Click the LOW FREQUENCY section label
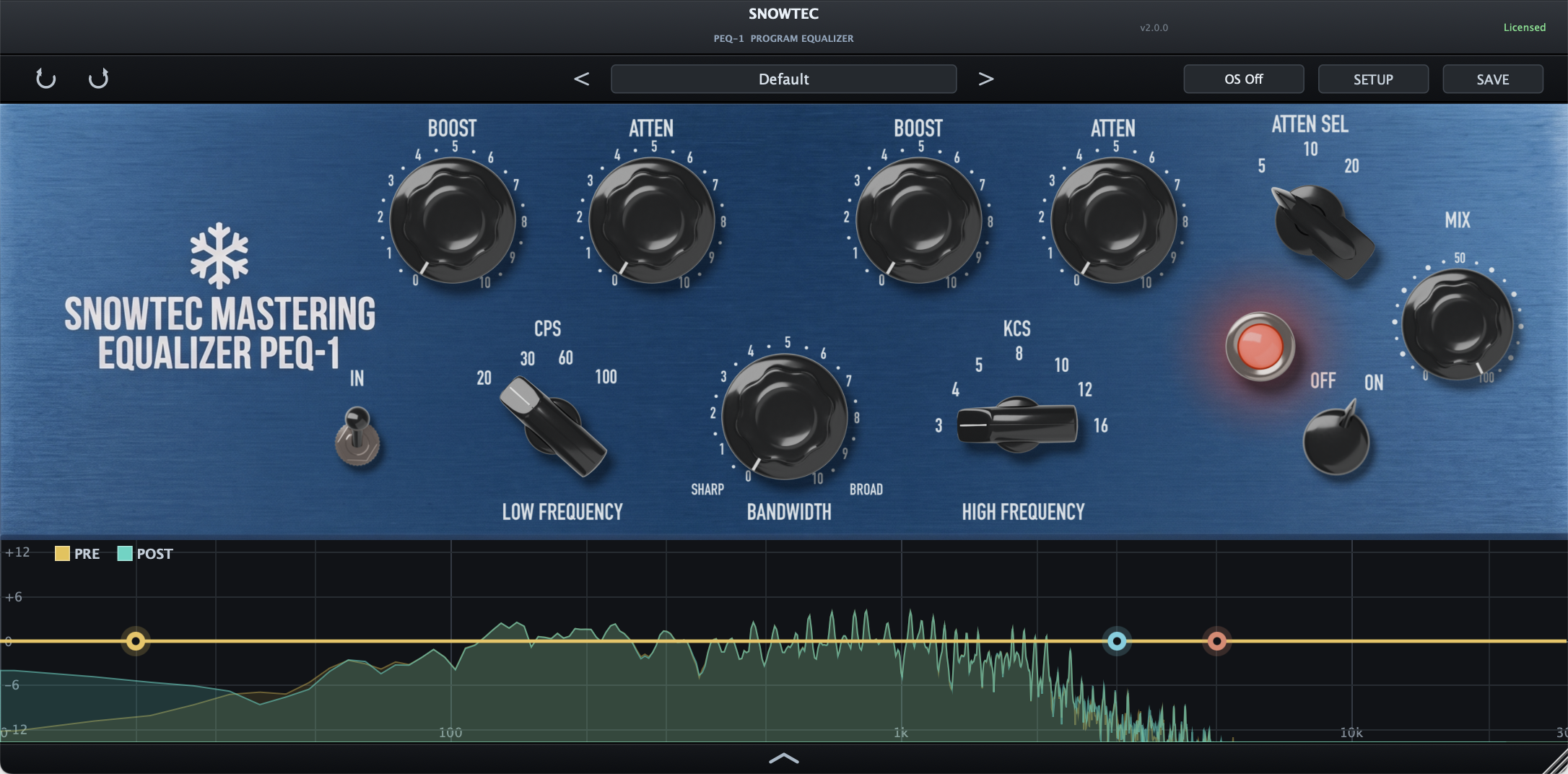 coord(562,512)
